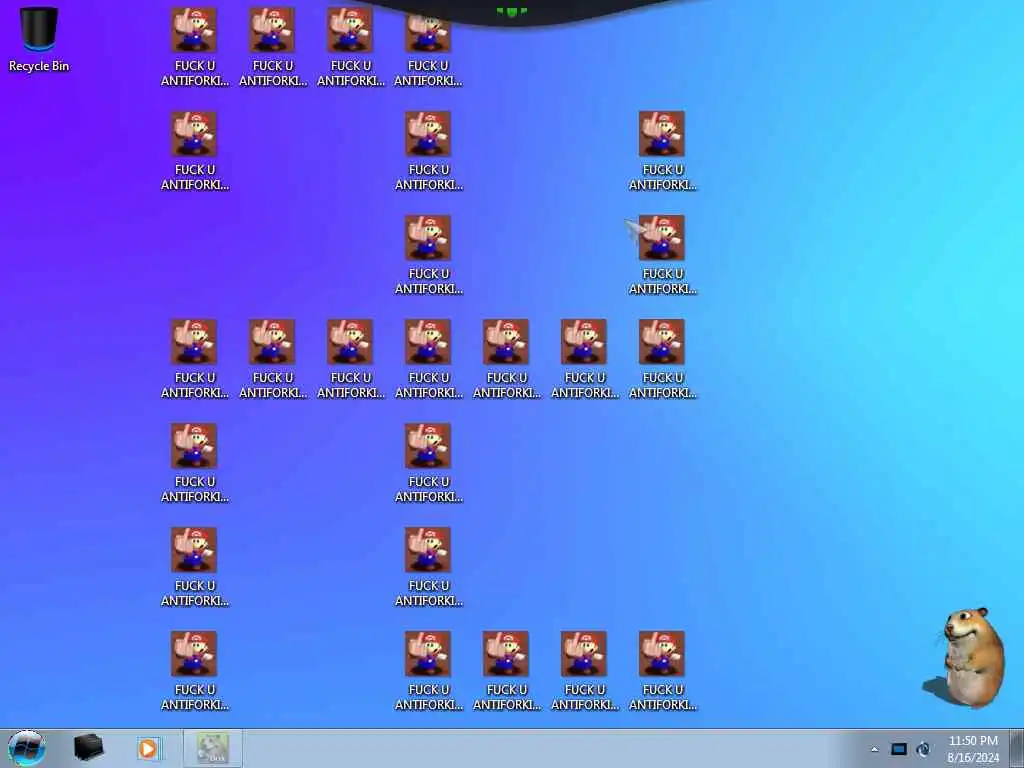Click the dark dock tab with green dots
1024x768 pixels.
(x=511, y=12)
